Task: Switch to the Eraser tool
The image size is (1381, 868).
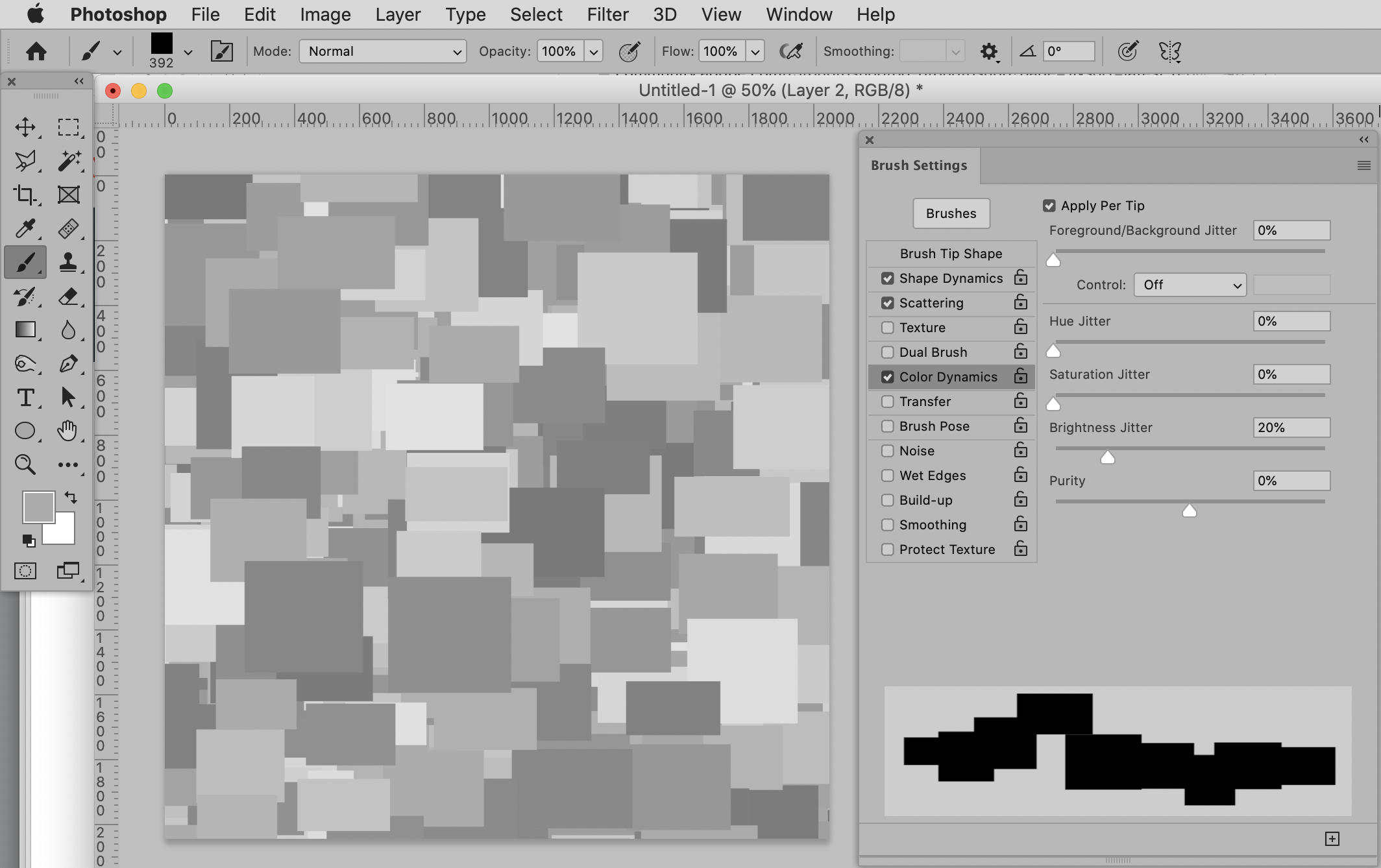Action: tap(69, 296)
